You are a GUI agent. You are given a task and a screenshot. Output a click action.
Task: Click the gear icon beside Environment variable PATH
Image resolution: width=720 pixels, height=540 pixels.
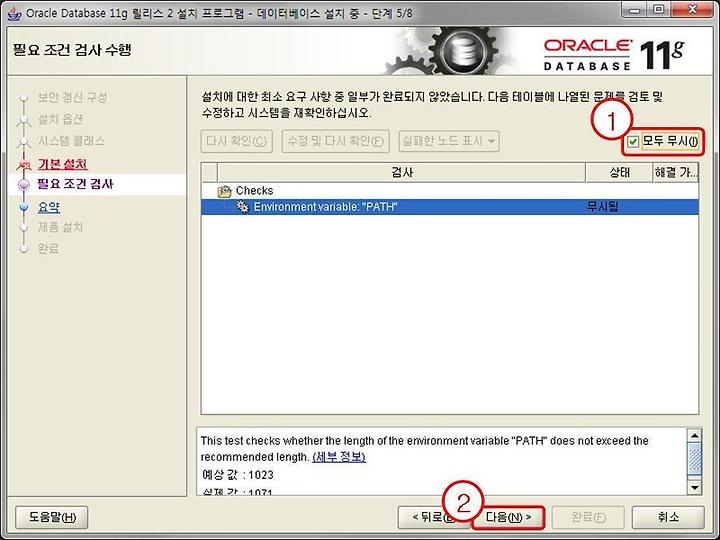tap(242, 207)
